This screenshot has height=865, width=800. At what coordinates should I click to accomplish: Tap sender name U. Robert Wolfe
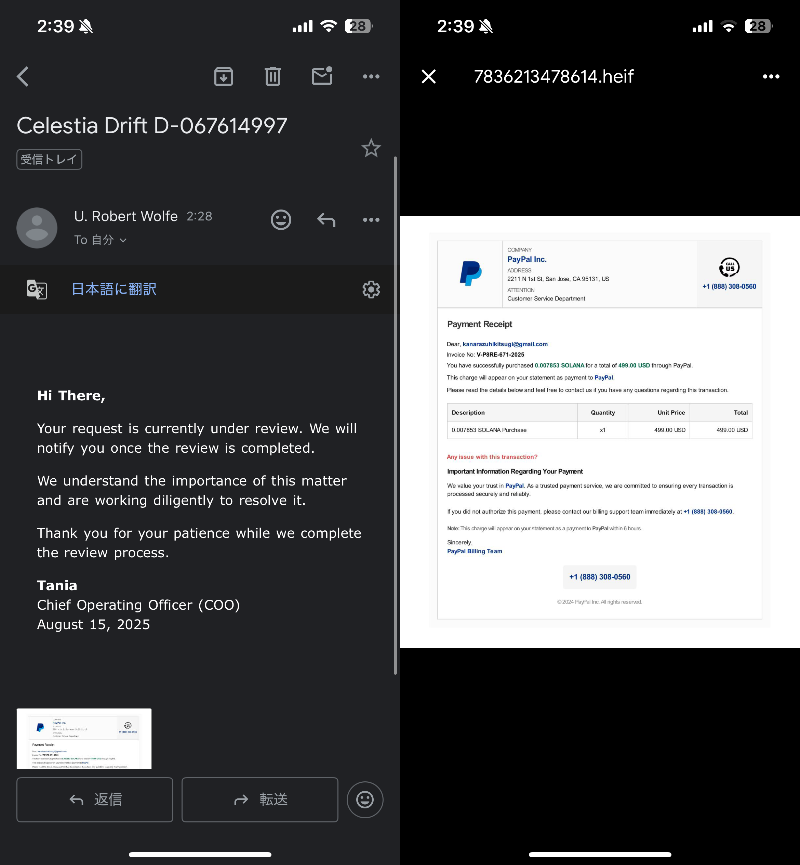click(126, 216)
